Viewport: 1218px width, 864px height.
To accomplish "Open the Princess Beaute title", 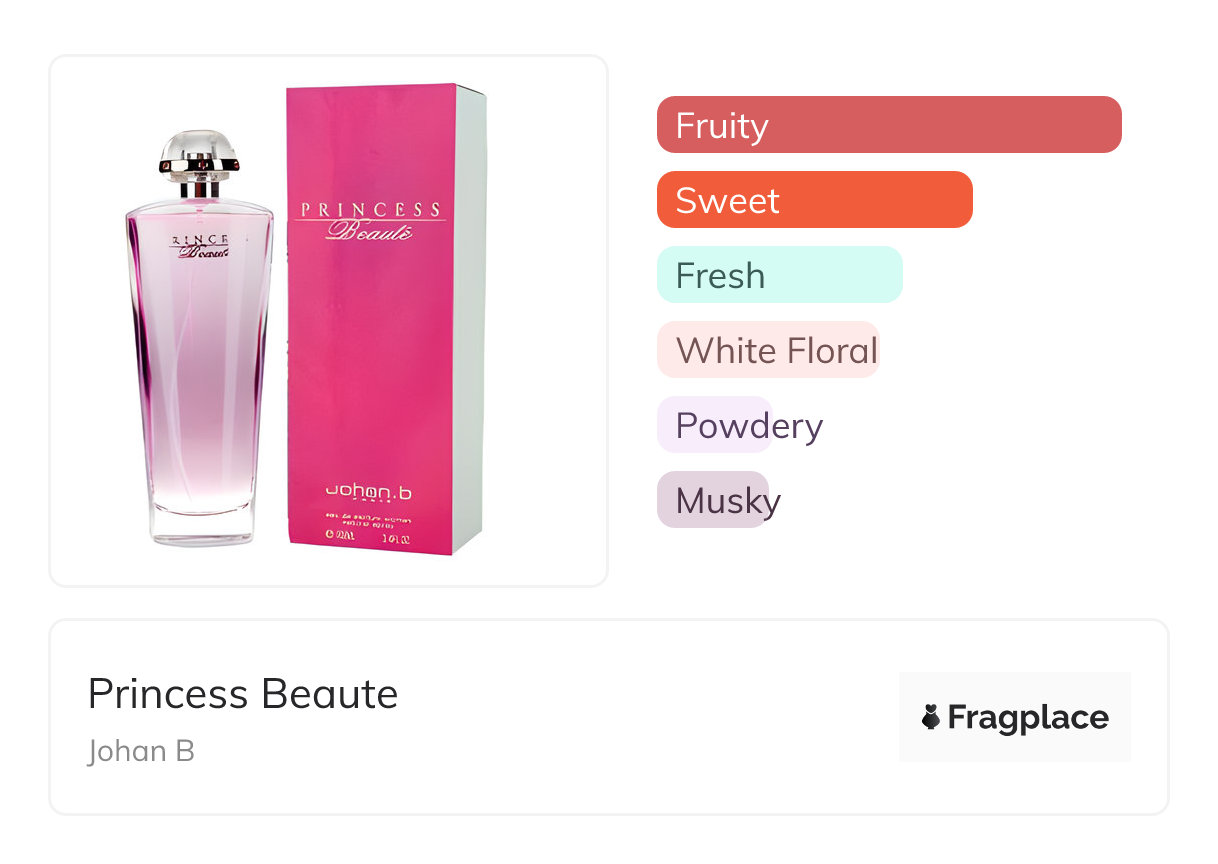I will pyautogui.click(x=243, y=694).
